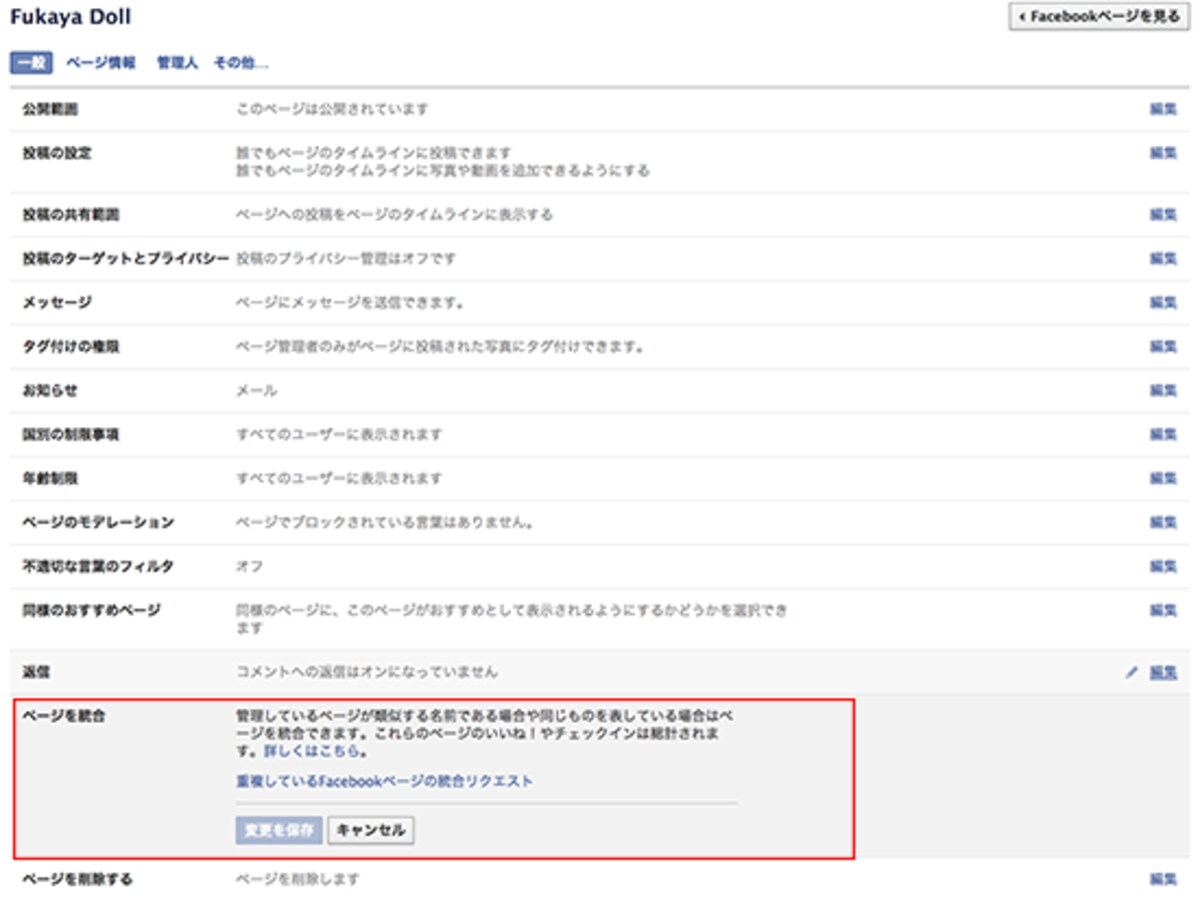Edit the 投稿の設定 row
Viewport: 1200px width, 897px height.
[x=1163, y=153]
